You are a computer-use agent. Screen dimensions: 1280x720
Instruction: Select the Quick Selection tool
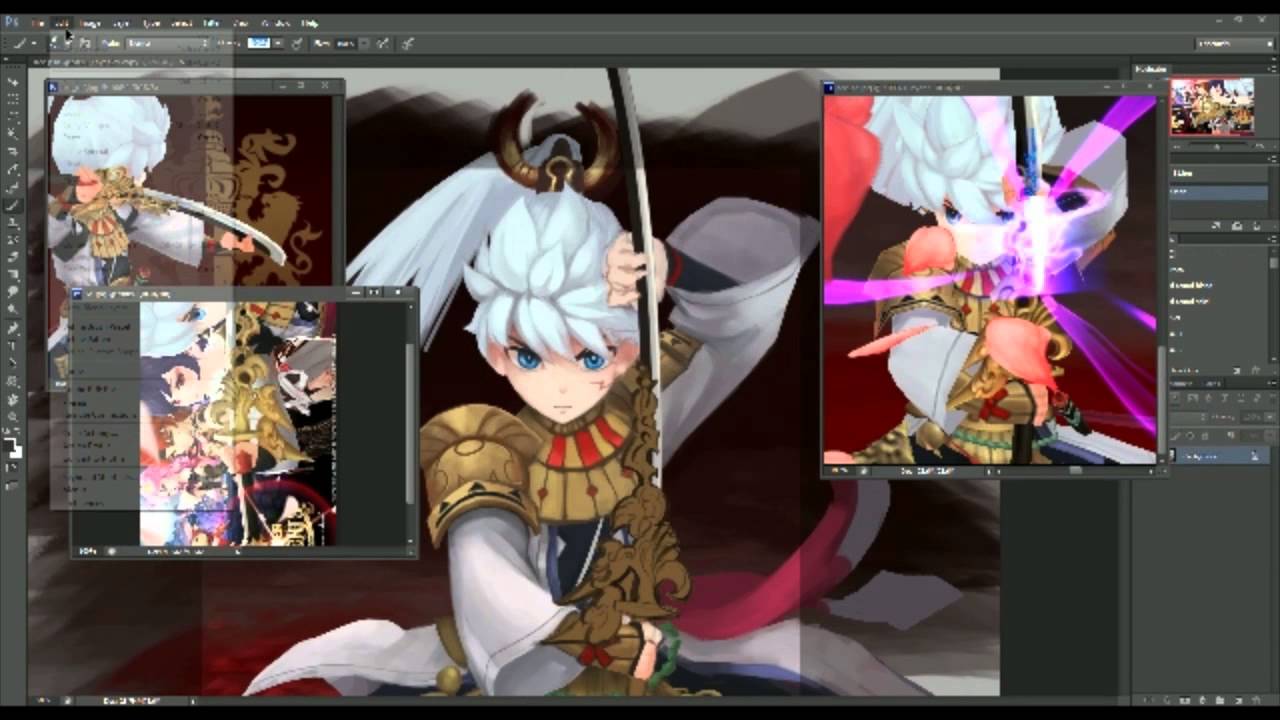[x=13, y=134]
